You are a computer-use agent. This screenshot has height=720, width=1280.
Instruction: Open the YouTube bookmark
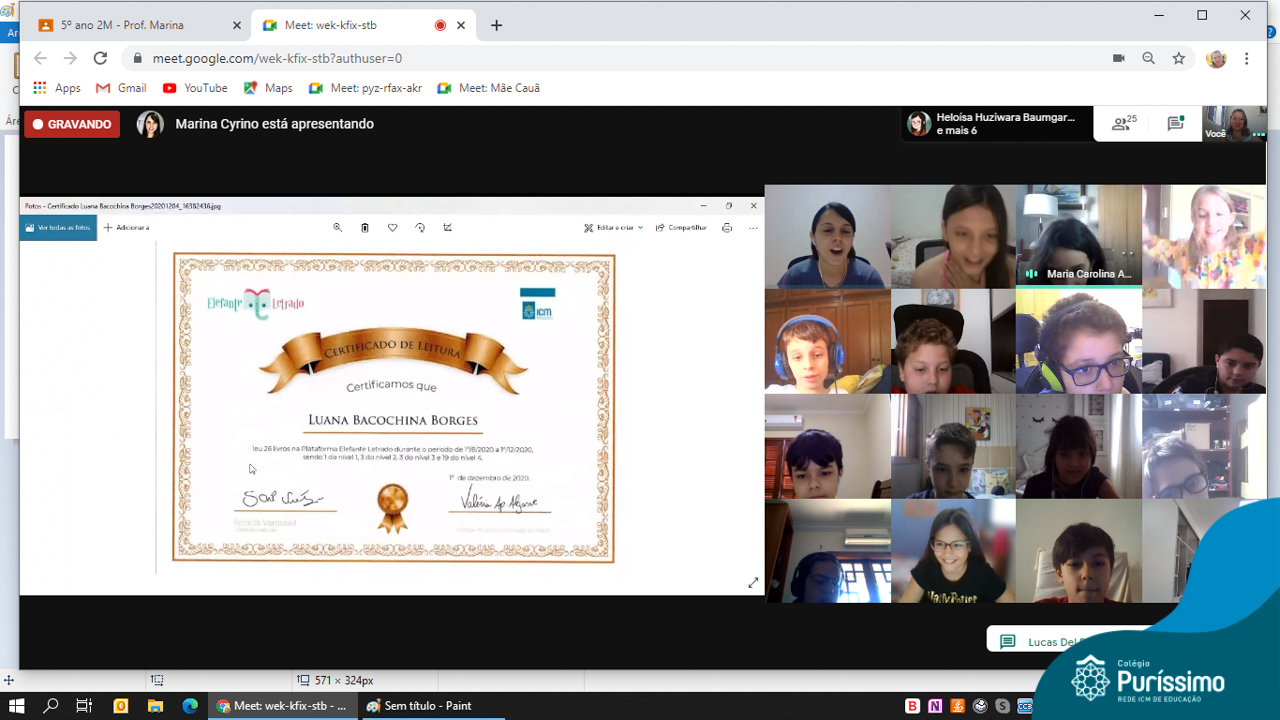195,88
